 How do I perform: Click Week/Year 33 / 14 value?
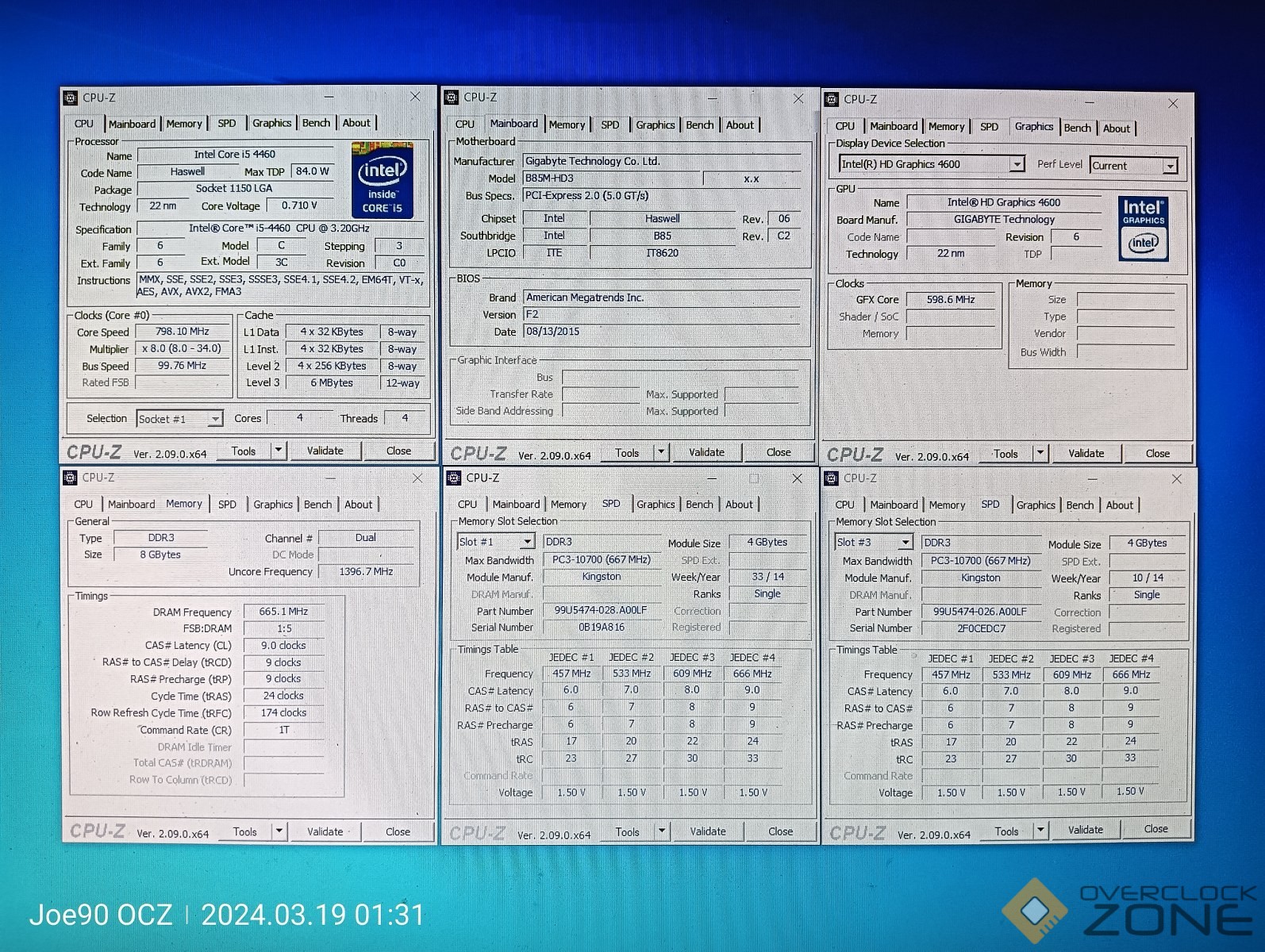click(767, 577)
